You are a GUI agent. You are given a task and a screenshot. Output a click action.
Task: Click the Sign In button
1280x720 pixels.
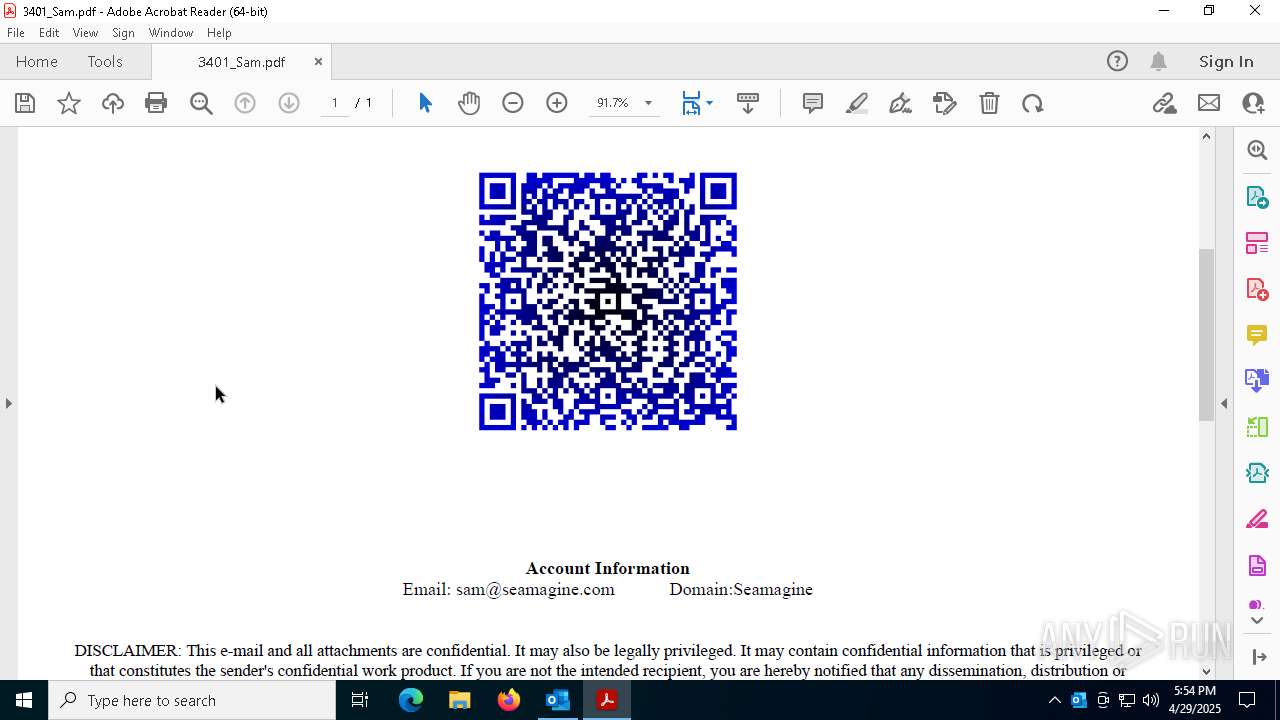(x=1226, y=61)
